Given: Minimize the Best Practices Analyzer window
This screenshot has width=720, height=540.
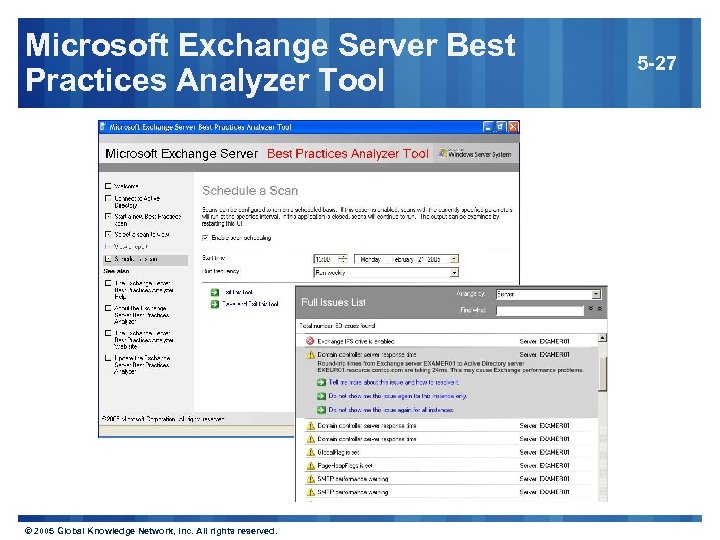Looking at the screenshot, I should point(488,127).
